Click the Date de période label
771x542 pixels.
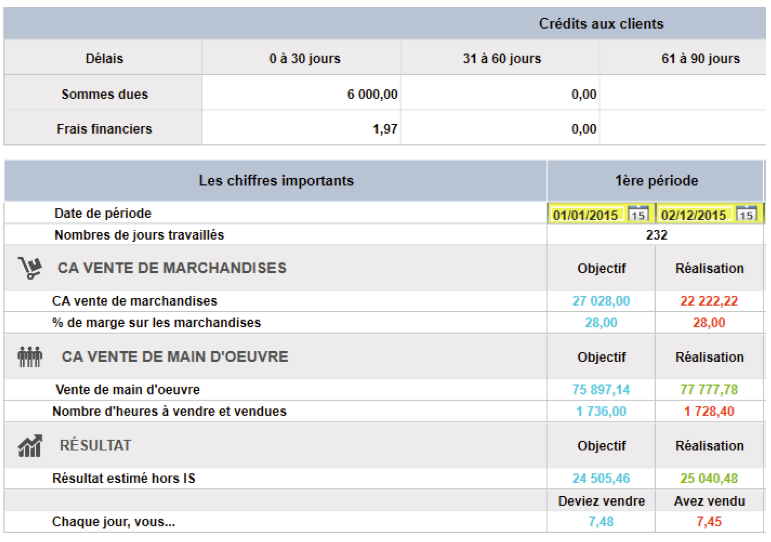tap(103, 213)
